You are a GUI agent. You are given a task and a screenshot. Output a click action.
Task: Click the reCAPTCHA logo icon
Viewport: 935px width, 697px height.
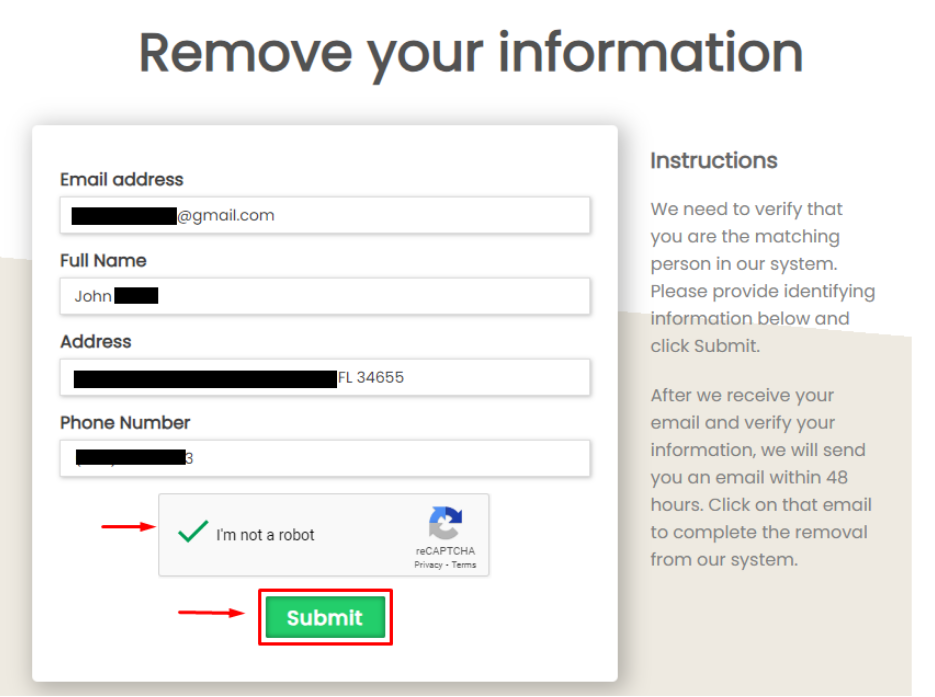pyautogui.click(x=445, y=523)
